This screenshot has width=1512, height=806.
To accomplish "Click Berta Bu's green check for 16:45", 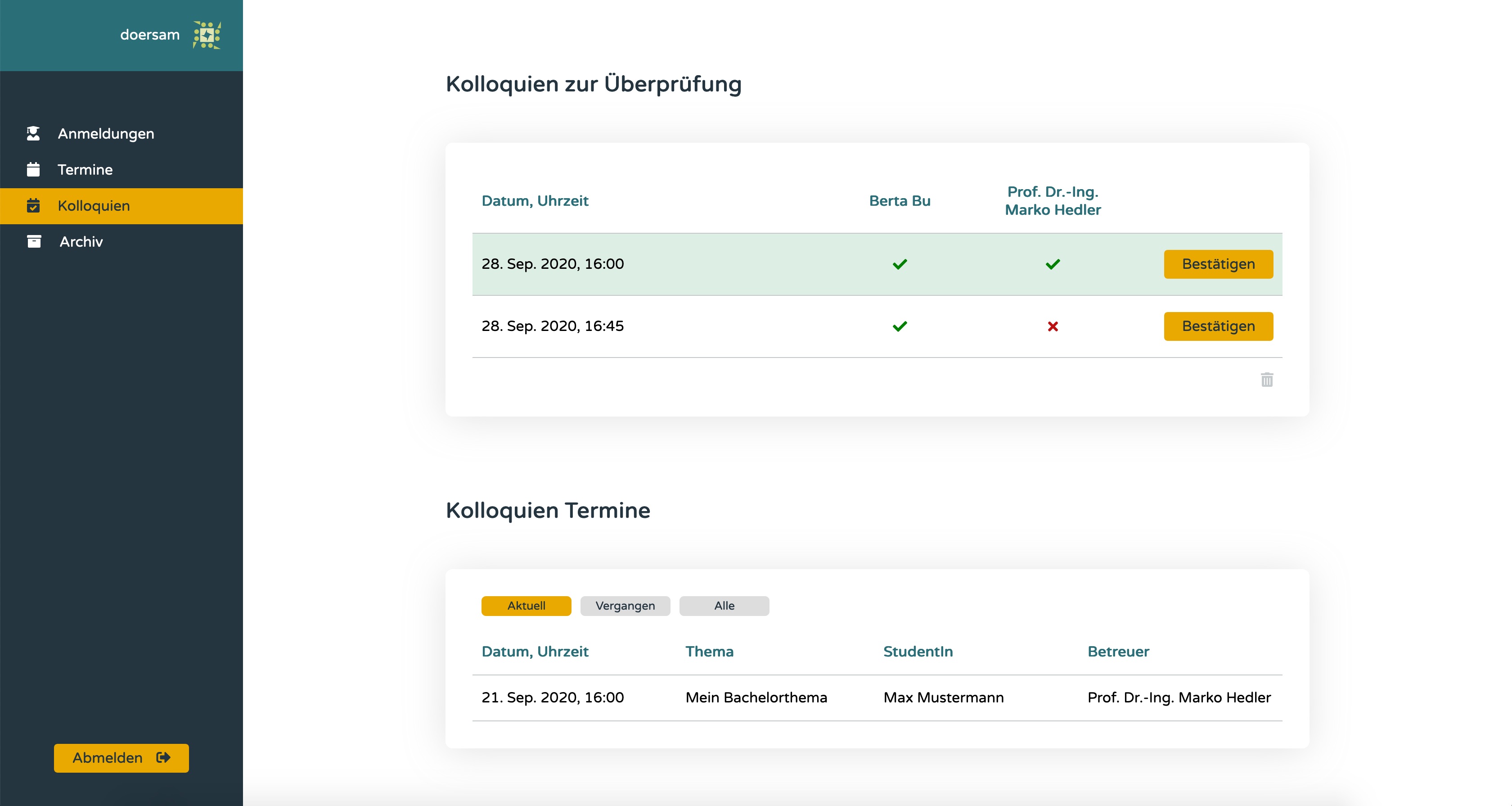I will tap(899, 326).
